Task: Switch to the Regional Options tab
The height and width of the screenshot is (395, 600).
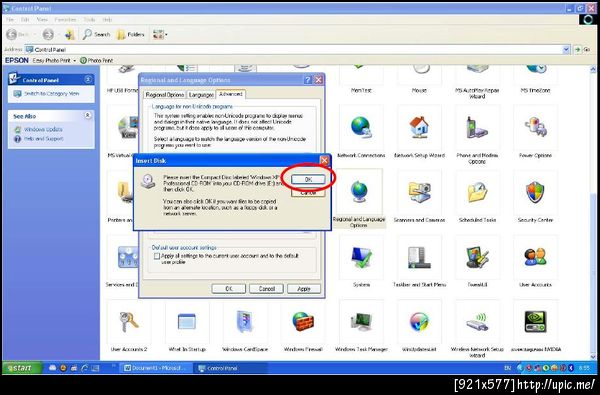Action: [165, 95]
